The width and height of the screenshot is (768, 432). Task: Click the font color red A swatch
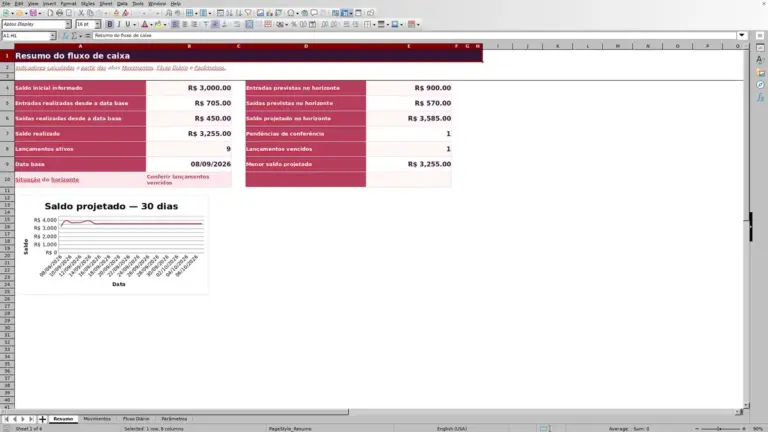(144, 24)
